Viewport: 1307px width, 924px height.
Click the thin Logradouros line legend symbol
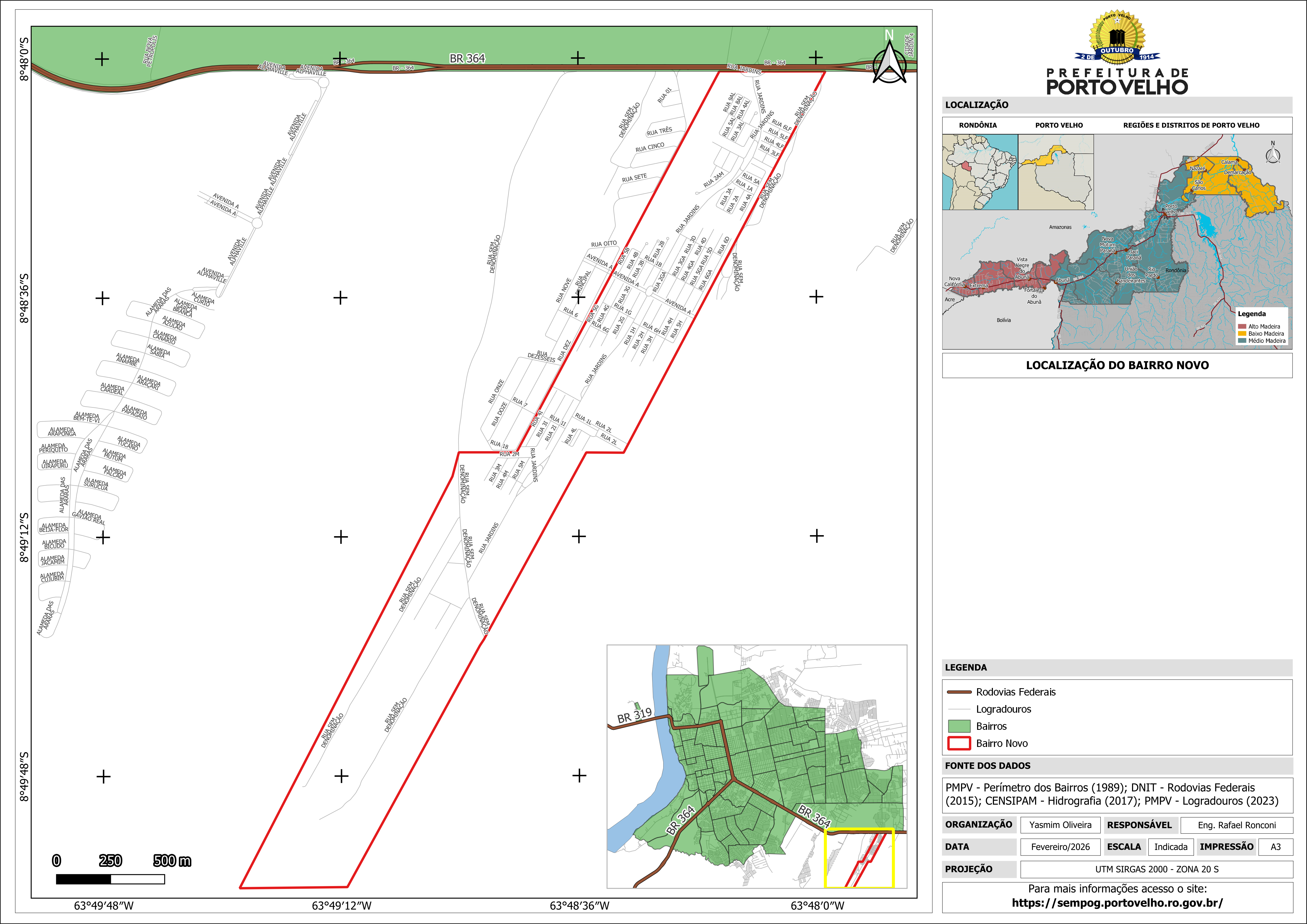coord(959,709)
